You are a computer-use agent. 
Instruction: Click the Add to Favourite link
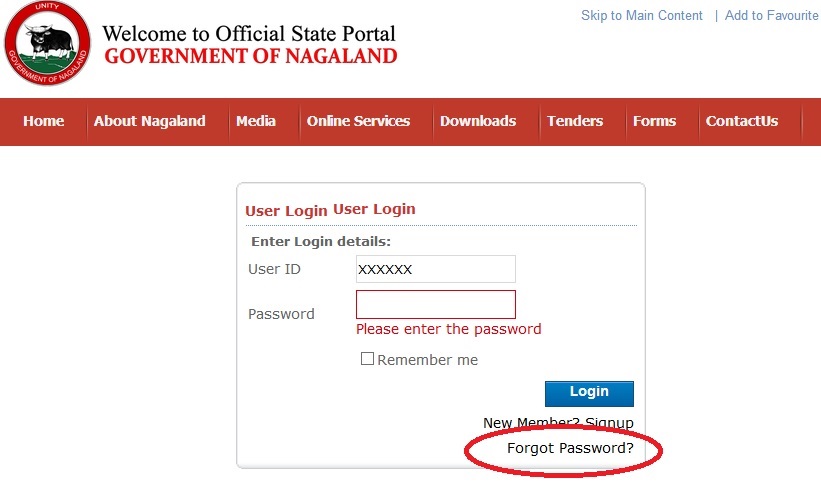pos(771,16)
